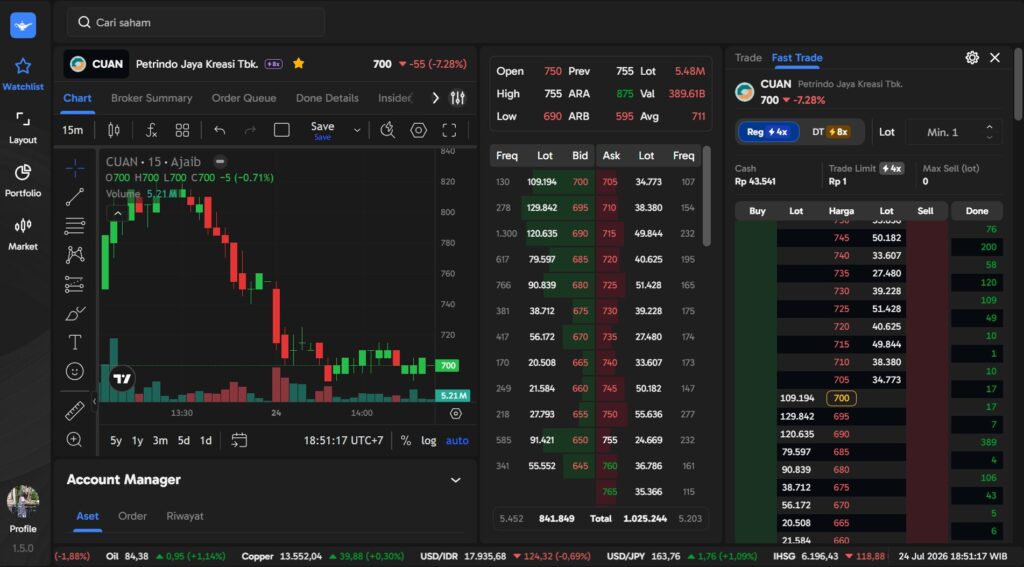Save the chart layout
This screenshot has height=567, width=1024.
pyautogui.click(x=322, y=129)
